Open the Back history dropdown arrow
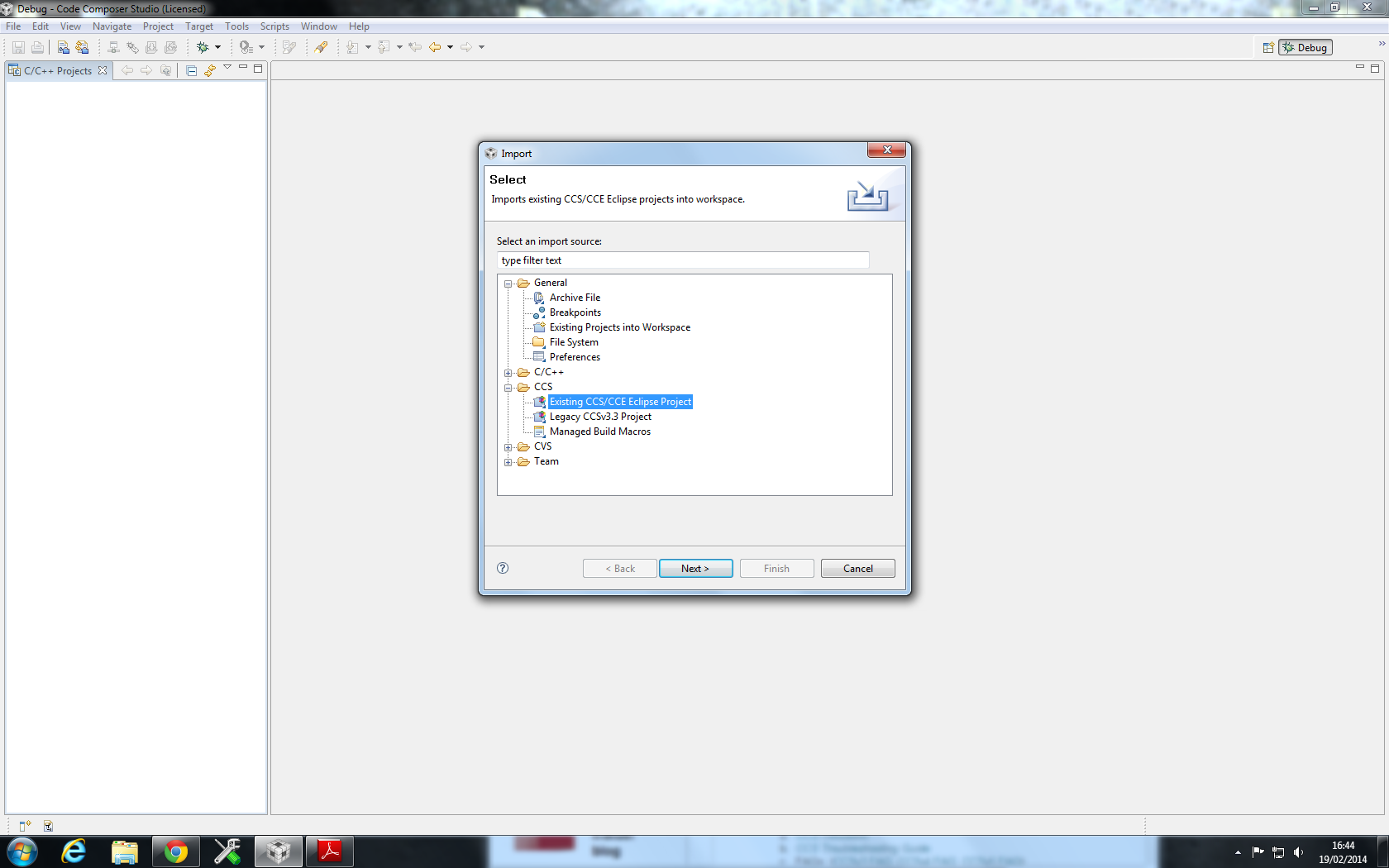 pyautogui.click(x=450, y=47)
